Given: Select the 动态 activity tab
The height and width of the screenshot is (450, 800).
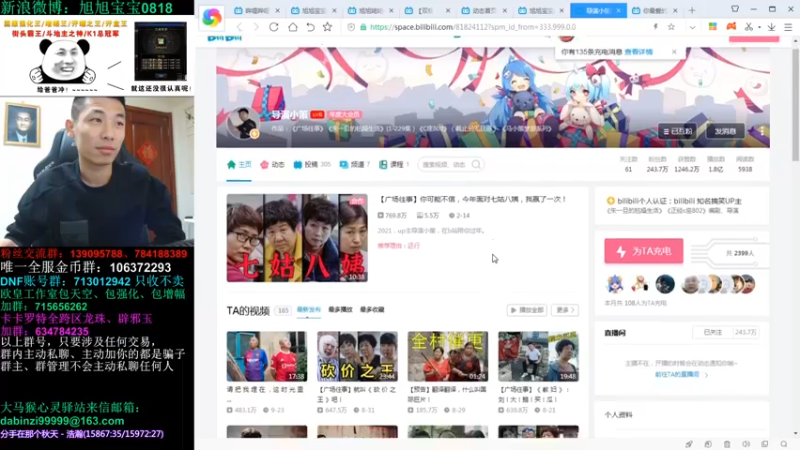Looking at the screenshot, I should [x=272, y=164].
